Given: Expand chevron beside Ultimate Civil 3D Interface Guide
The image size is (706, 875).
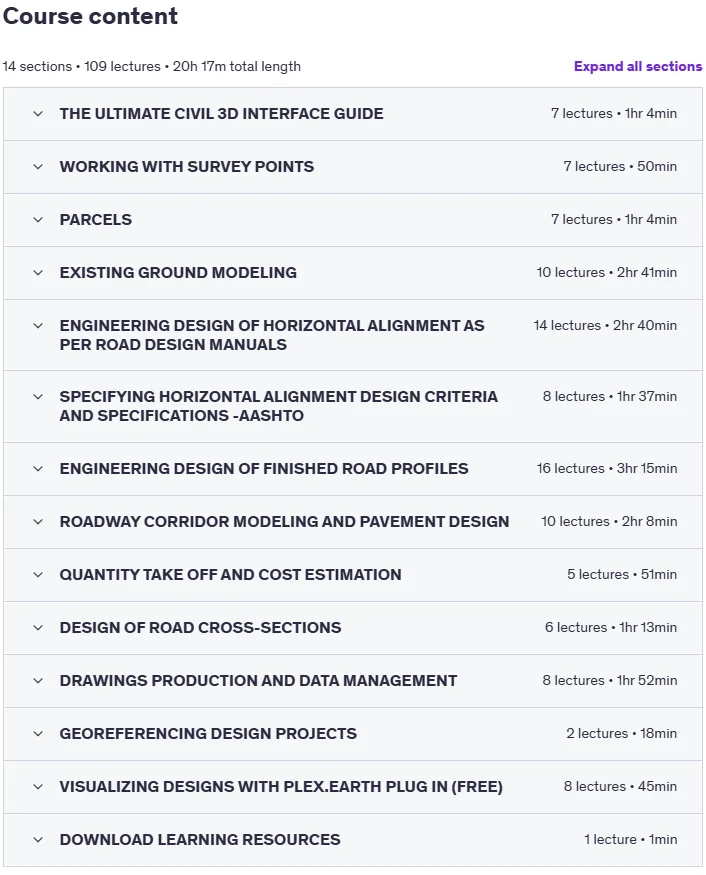Looking at the screenshot, I should [38, 114].
